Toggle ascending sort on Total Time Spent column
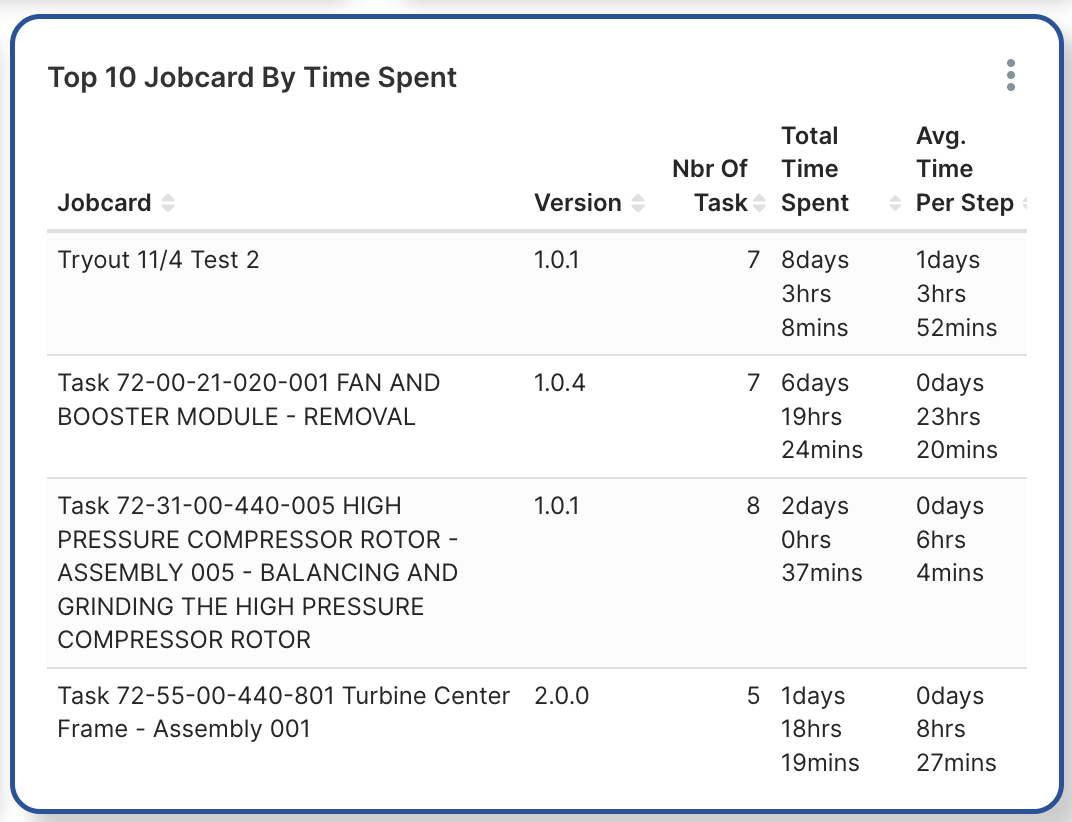Viewport: 1072px width, 822px height. (x=893, y=198)
